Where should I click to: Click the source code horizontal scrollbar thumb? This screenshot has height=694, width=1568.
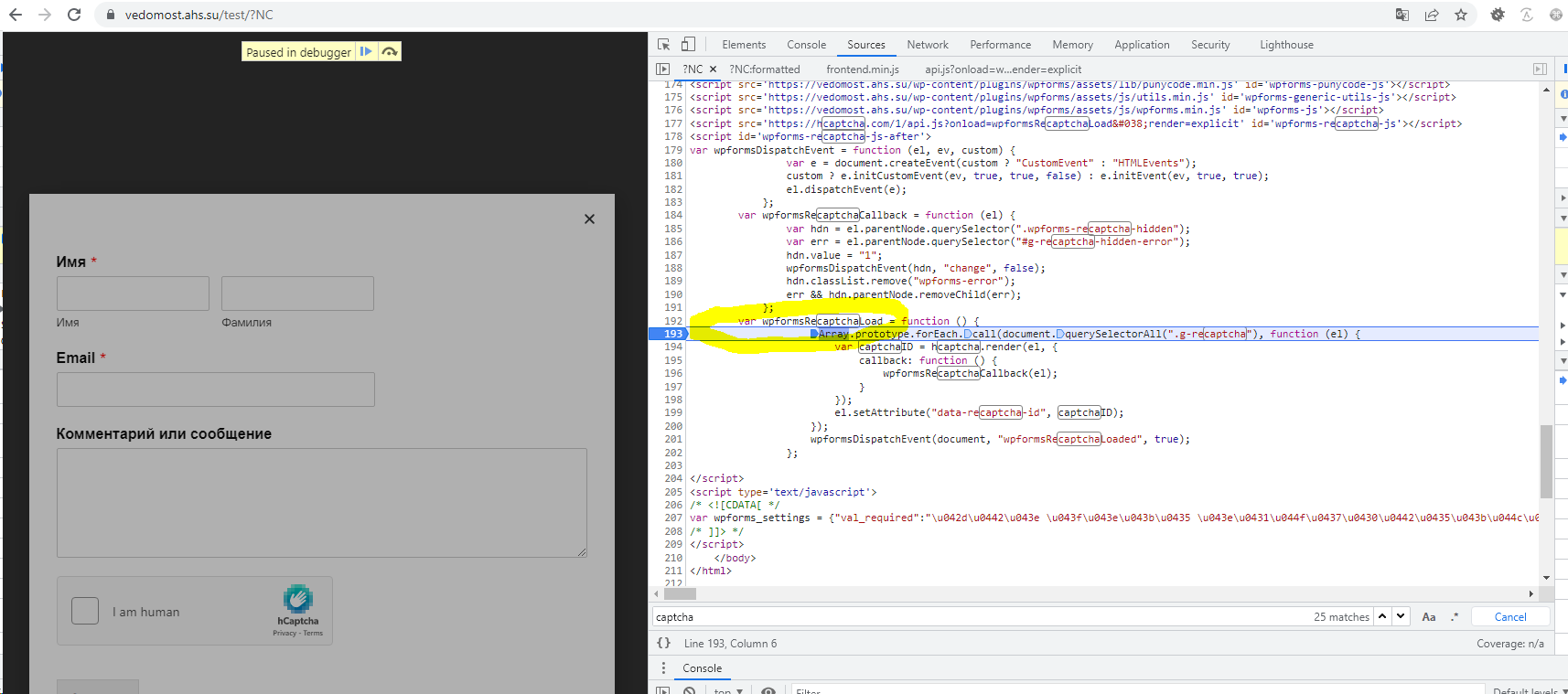coord(680,593)
